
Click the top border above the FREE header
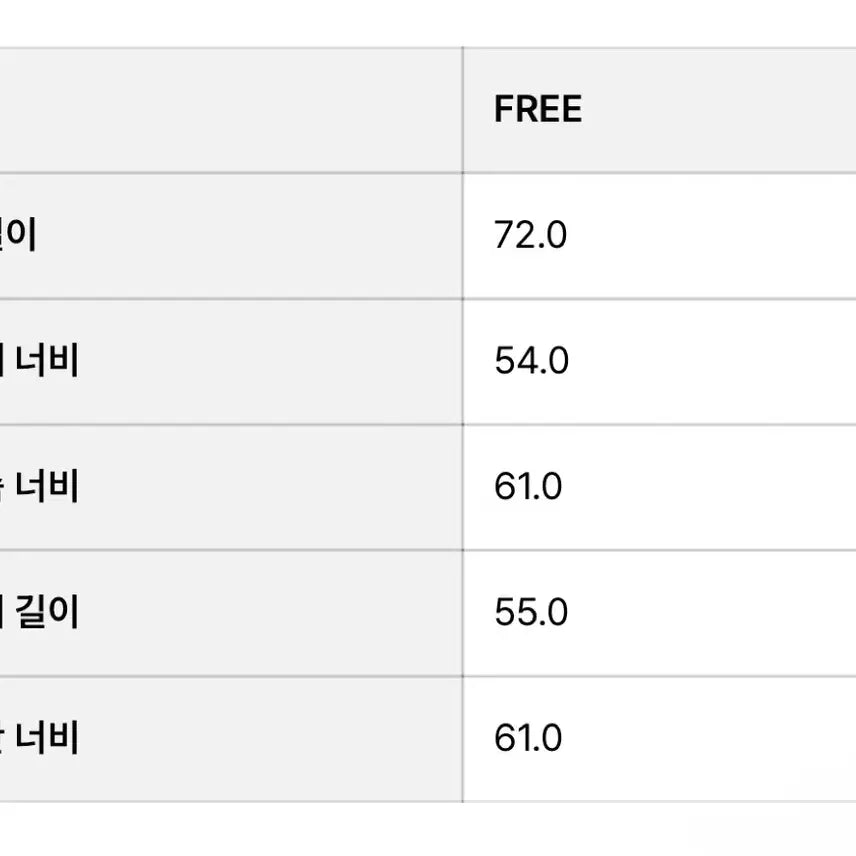click(x=658, y=47)
